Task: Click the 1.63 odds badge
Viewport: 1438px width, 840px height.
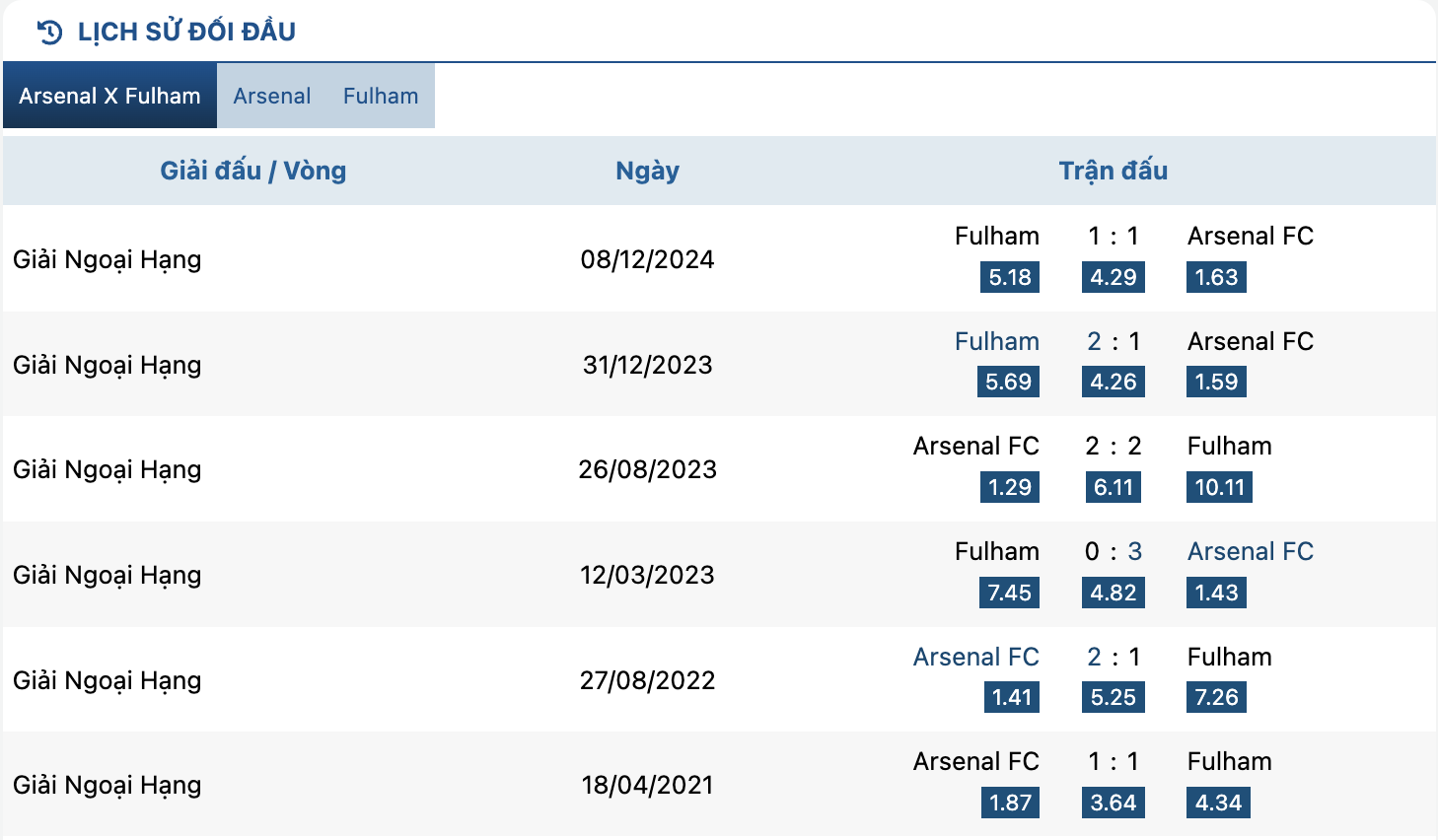Action: (x=1216, y=277)
